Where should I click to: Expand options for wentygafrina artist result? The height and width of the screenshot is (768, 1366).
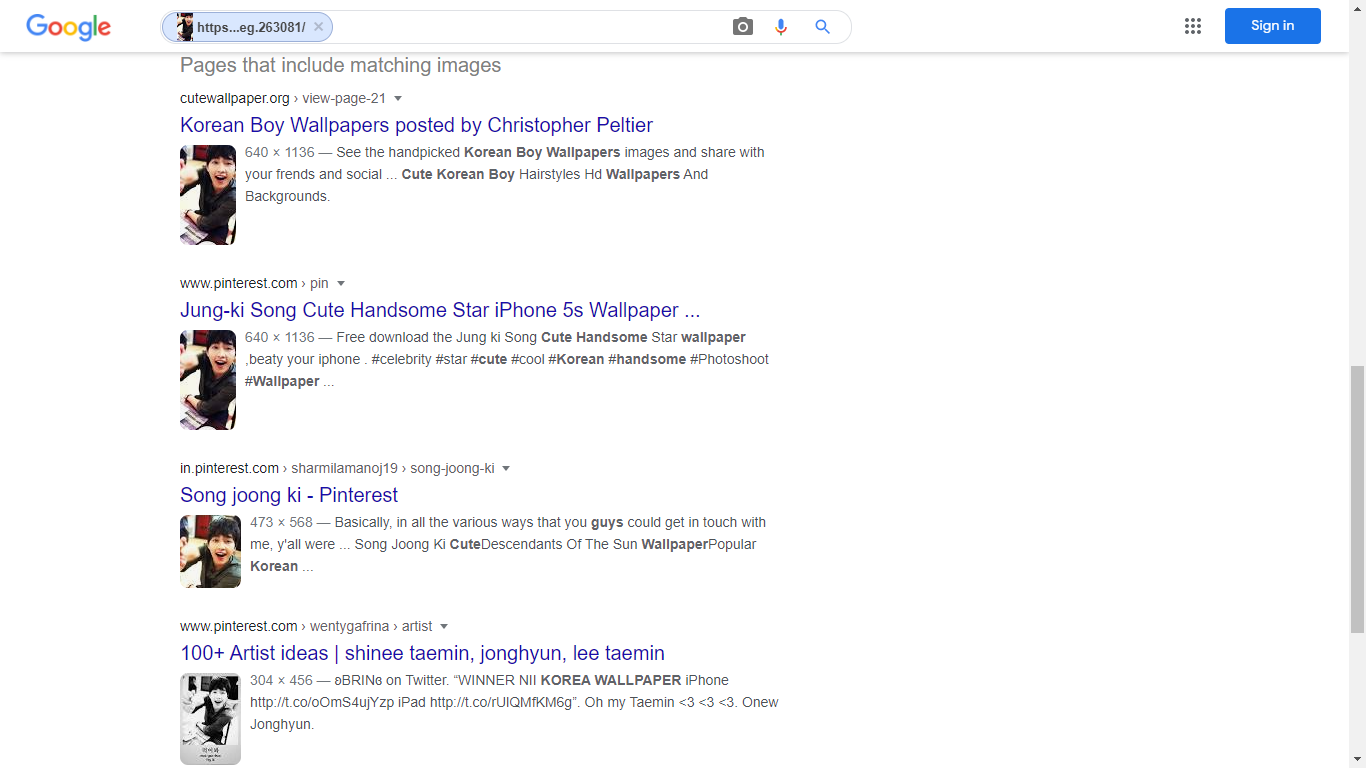coord(444,626)
